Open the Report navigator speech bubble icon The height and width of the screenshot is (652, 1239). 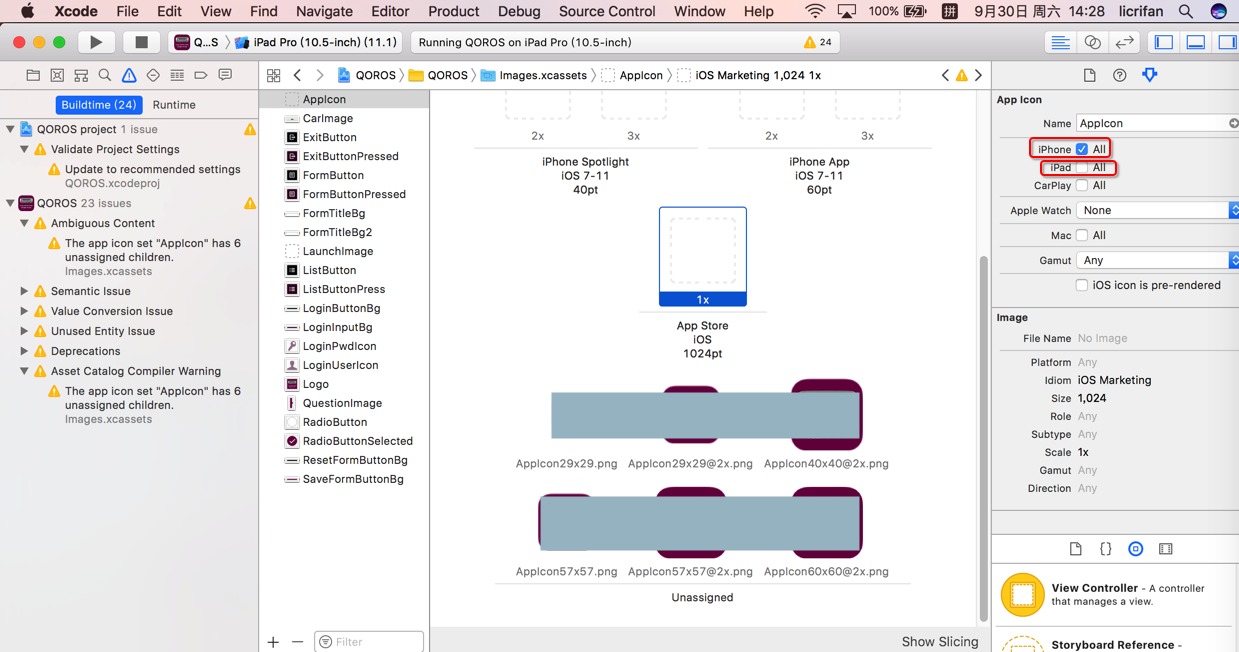click(225, 75)
